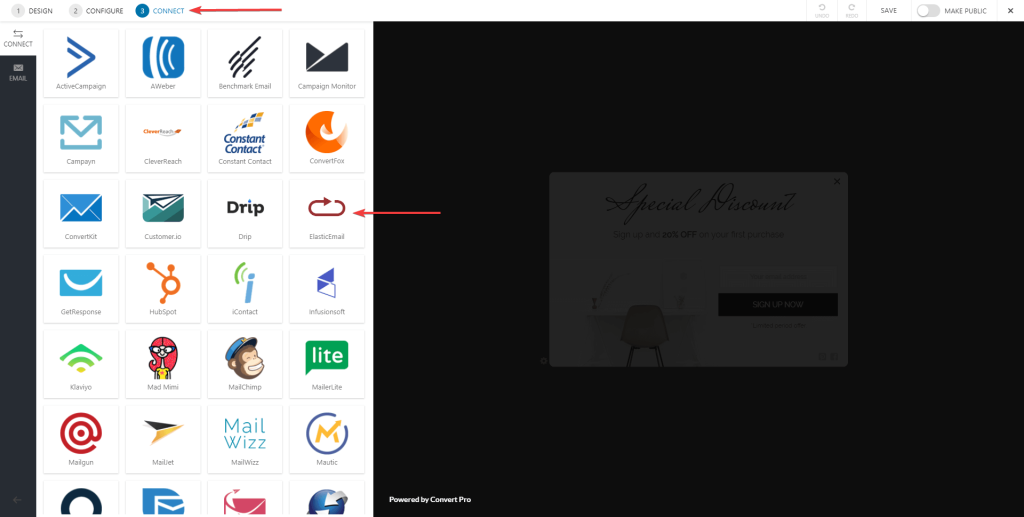Go to the Design step

click(33, 11)
